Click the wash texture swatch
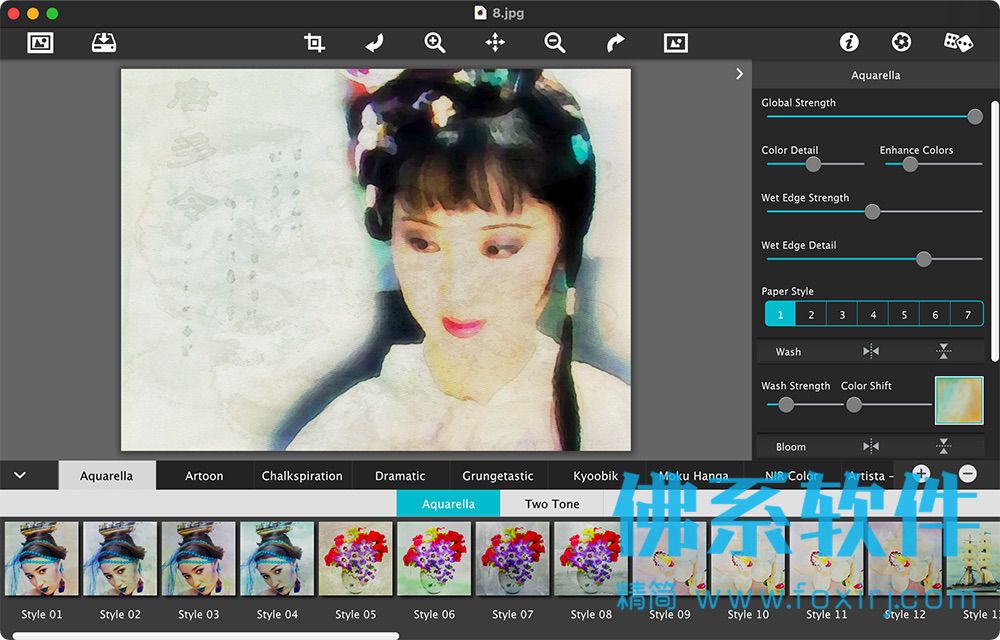 click(x=959, y=400)
